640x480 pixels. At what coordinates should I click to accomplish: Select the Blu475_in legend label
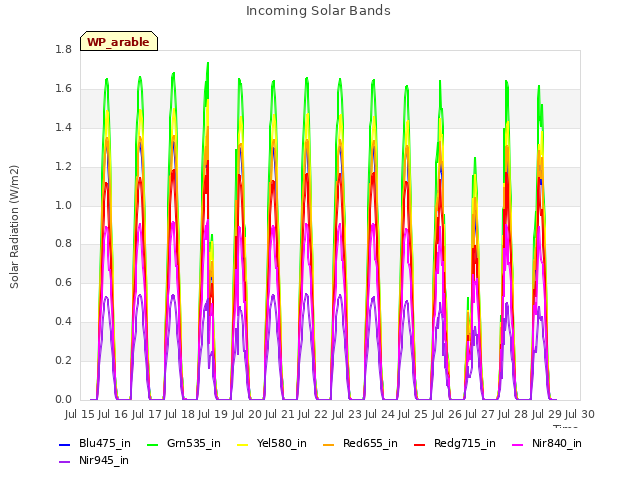tap(105, 444)
